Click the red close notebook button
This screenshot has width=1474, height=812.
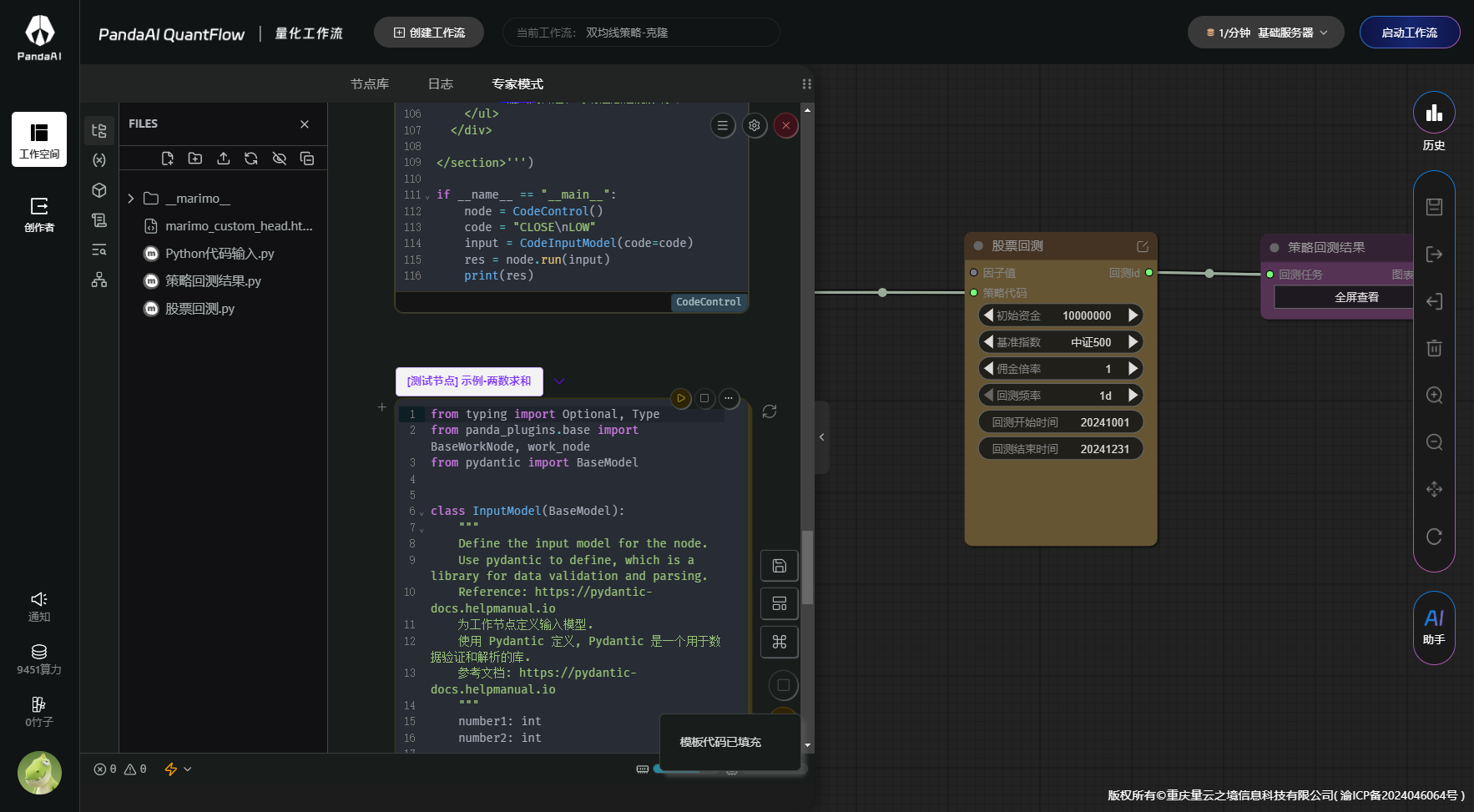pyautogui.click(x=786, y=125)
